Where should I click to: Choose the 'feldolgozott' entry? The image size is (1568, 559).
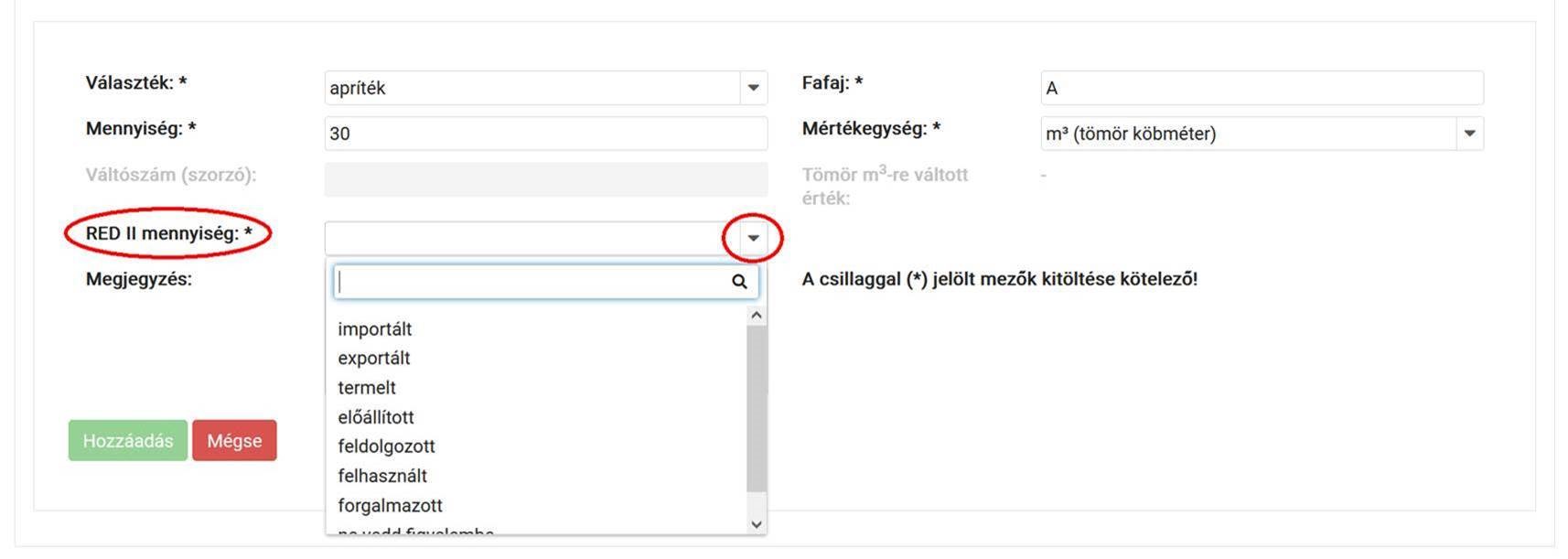[x=386, y=446]
